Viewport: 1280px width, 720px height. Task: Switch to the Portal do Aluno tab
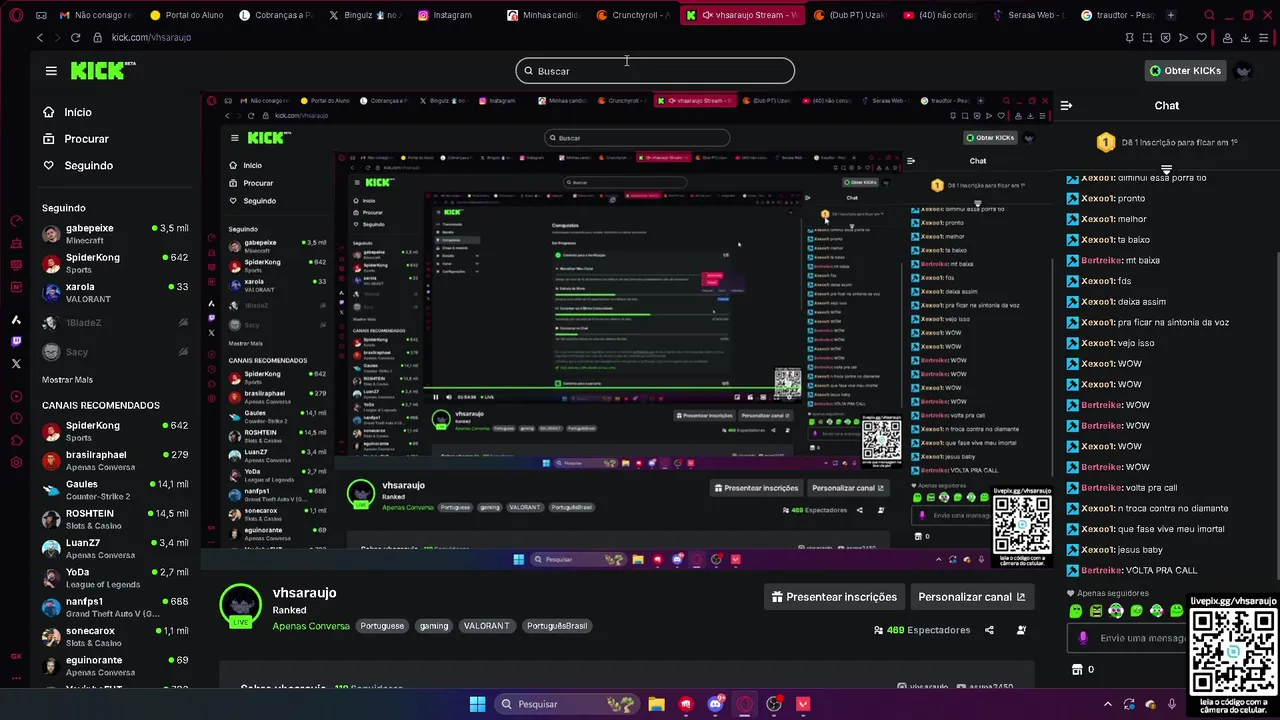(x=189, y=15)
